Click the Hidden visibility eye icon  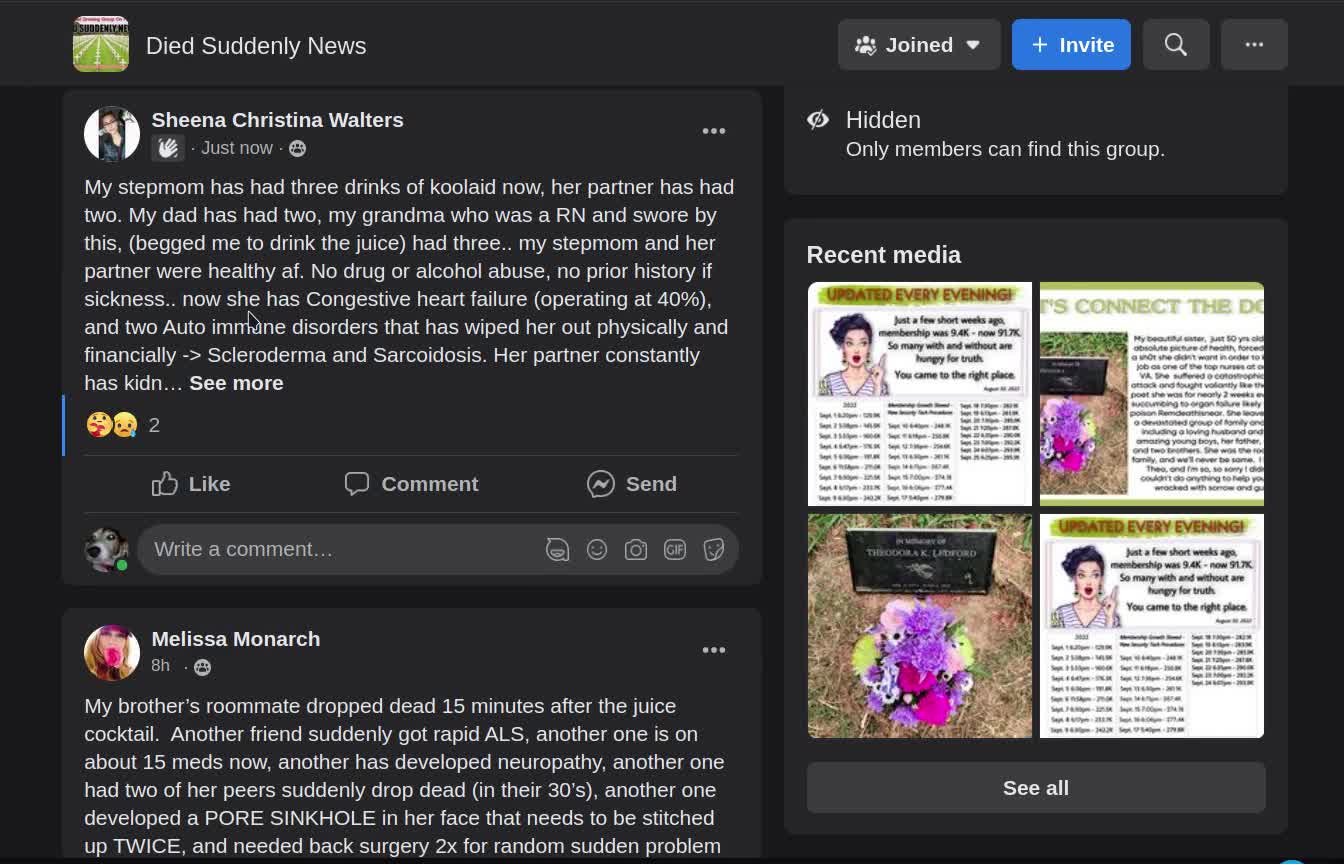(x=818, y=120)
